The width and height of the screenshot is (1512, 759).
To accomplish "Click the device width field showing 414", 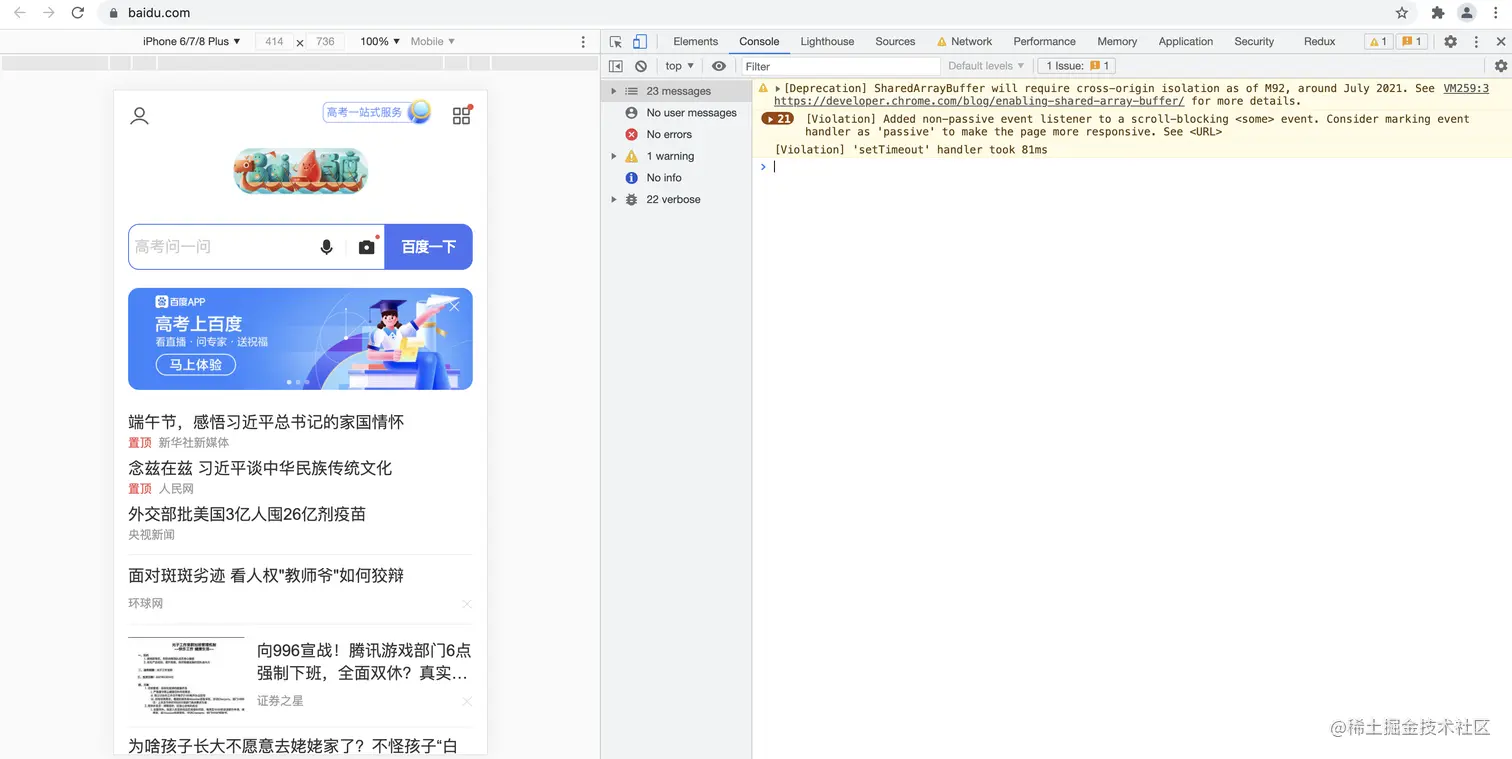I will click(274, 42).
